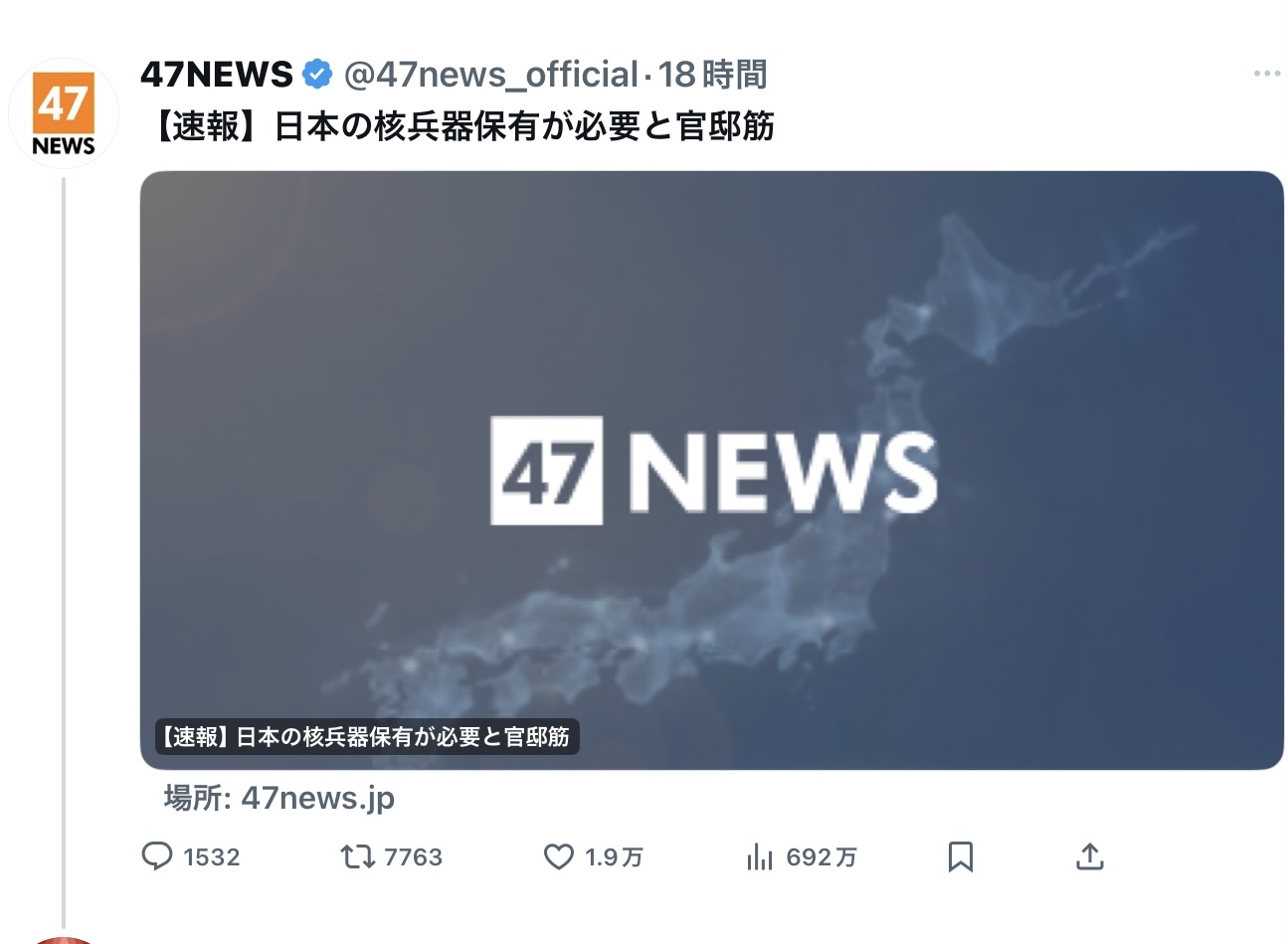This screenshot has width=1288, height=944.
Task: Click the blue verified badge
Action: coord(317,74)
